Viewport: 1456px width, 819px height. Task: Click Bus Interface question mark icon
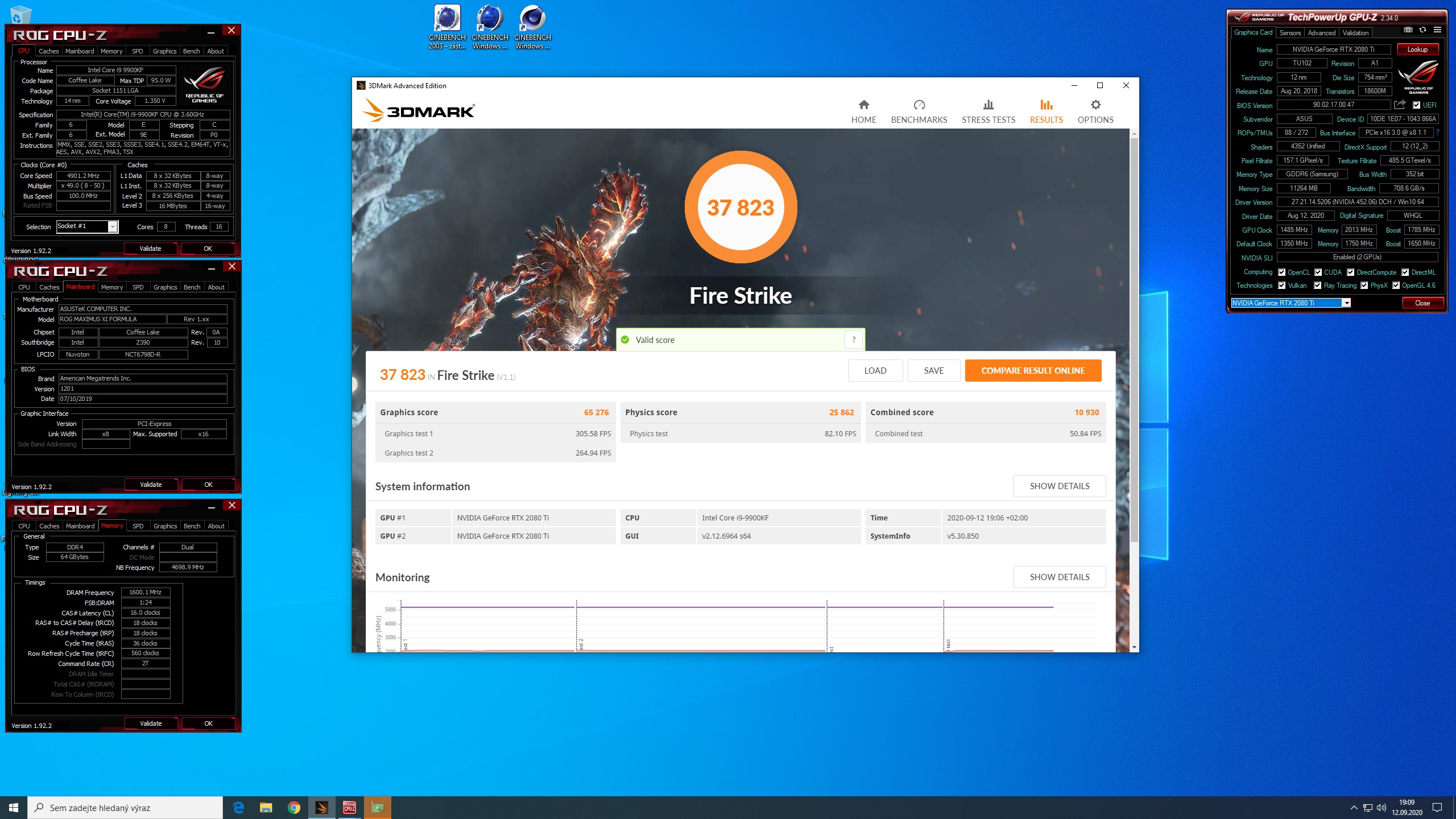pos(1437,133)
